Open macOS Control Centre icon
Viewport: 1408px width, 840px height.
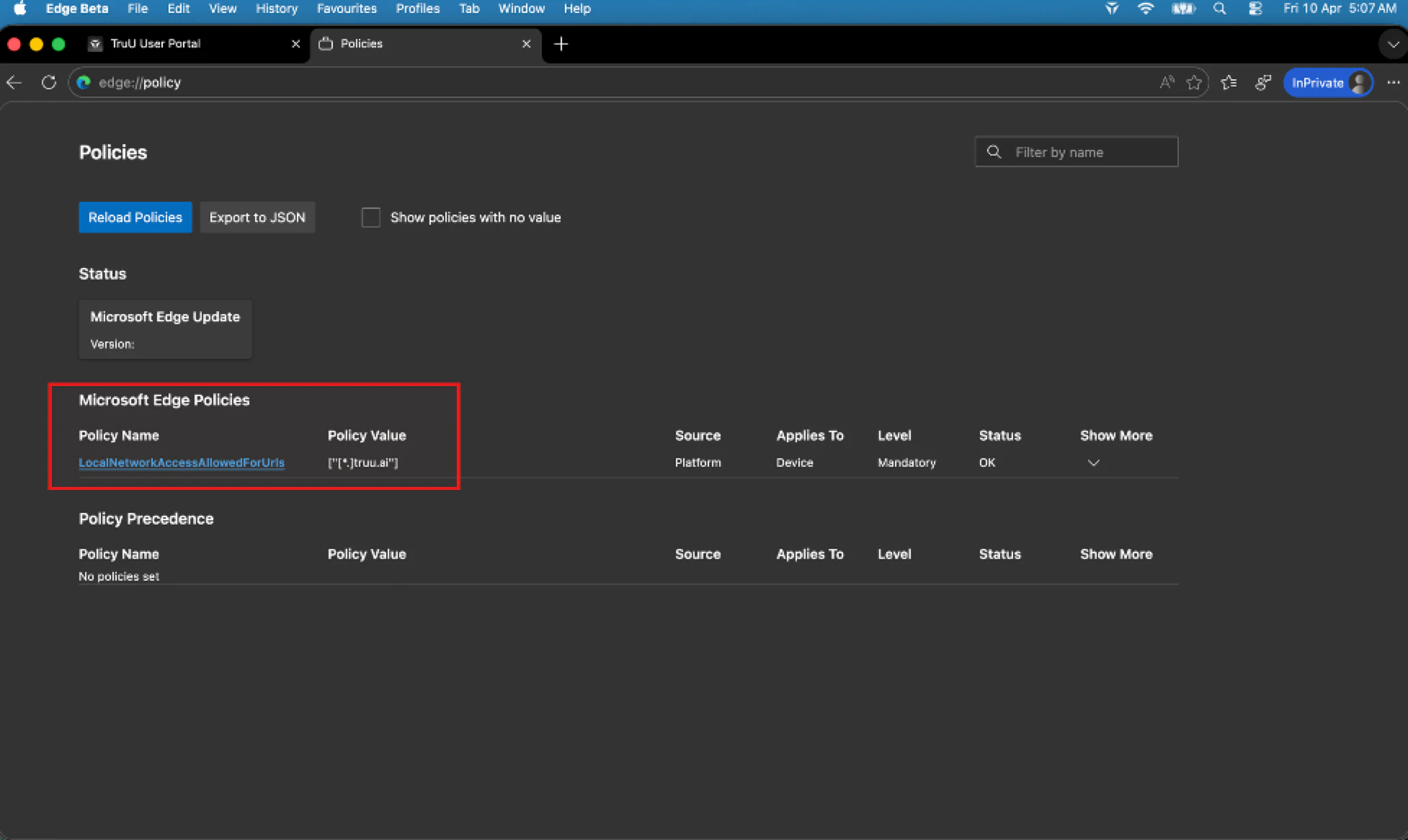point(1255,9)
